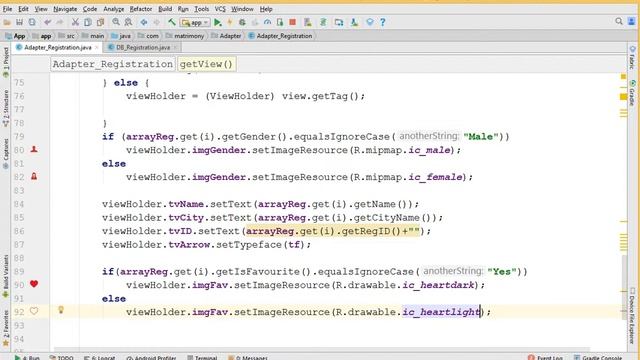
Task: Open the Build menu
Action: coord(165,9)
